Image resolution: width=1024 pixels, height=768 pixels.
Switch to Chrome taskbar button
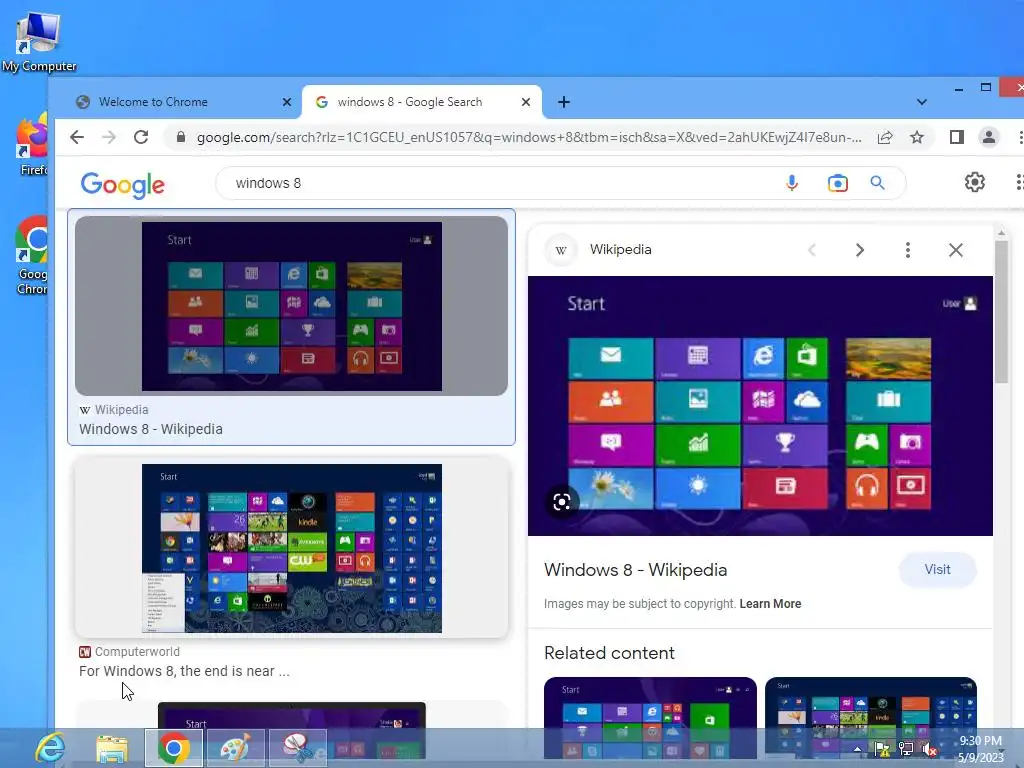173,748
